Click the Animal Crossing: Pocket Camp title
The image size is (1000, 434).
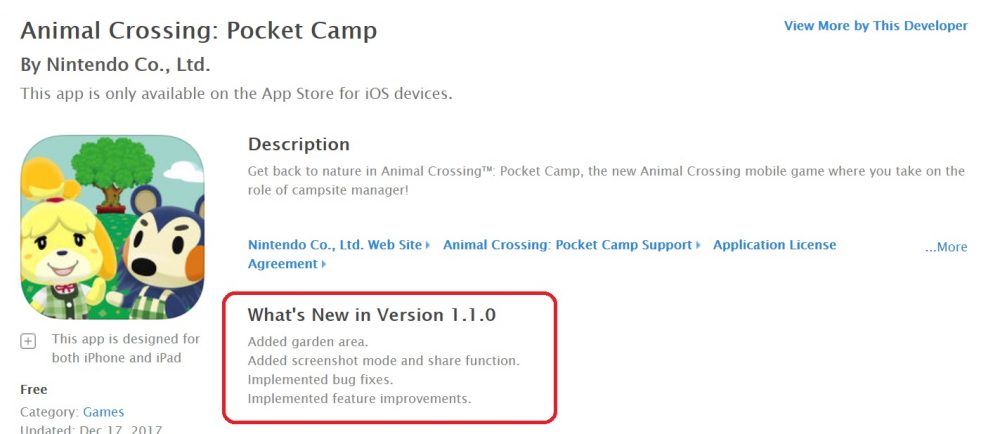click(x=199, y=31)
